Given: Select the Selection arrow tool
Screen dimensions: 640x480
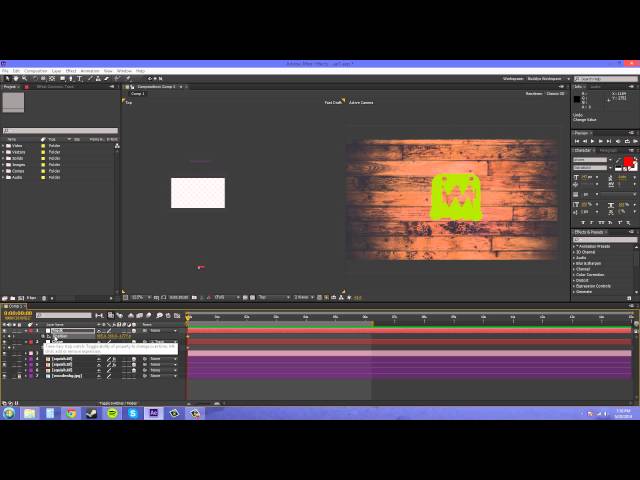Looking at the screenshot, I should [7, 78].
